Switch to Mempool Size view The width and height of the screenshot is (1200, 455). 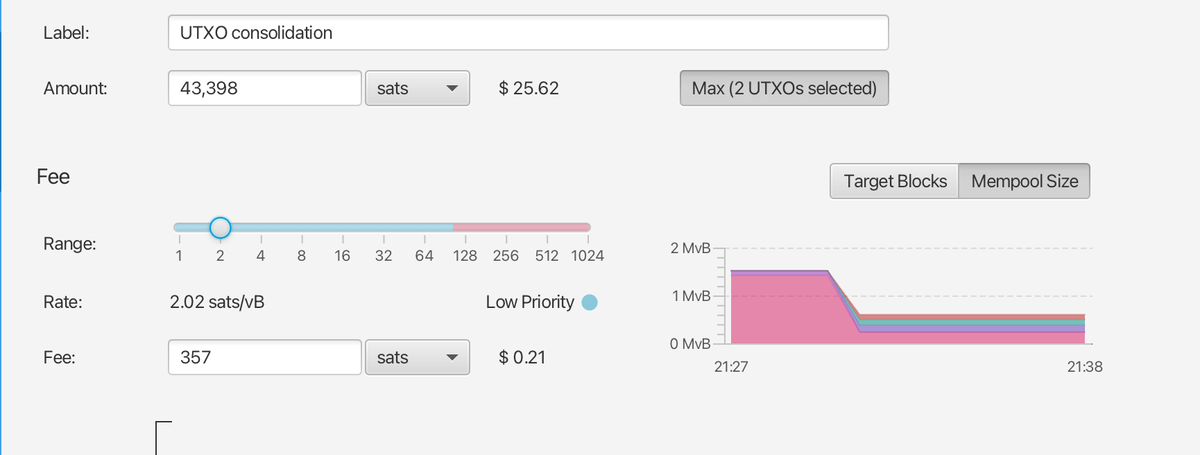click(x=1024, y=181)
